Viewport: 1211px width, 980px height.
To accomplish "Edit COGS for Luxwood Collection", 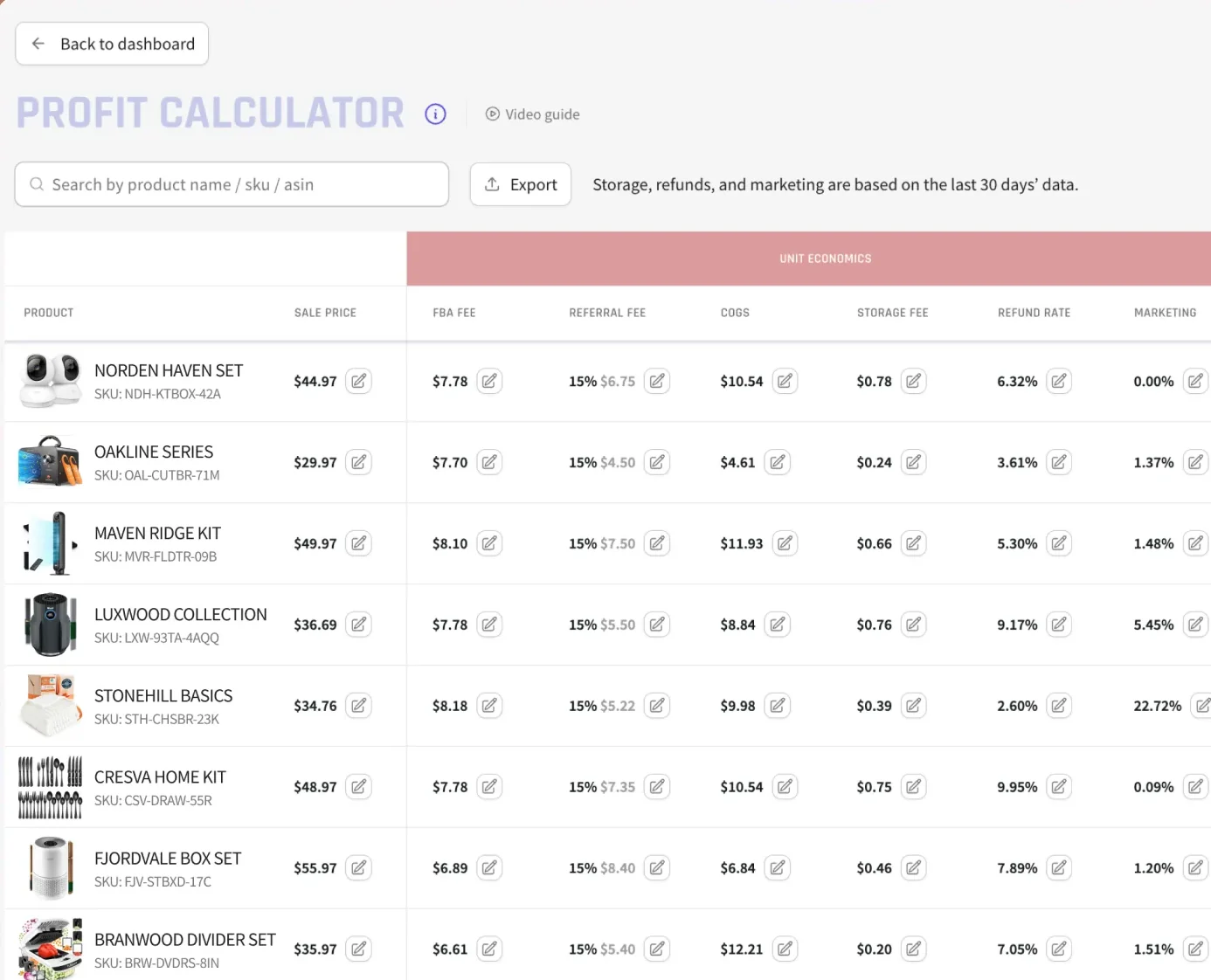I will click(x=777, y=625).
